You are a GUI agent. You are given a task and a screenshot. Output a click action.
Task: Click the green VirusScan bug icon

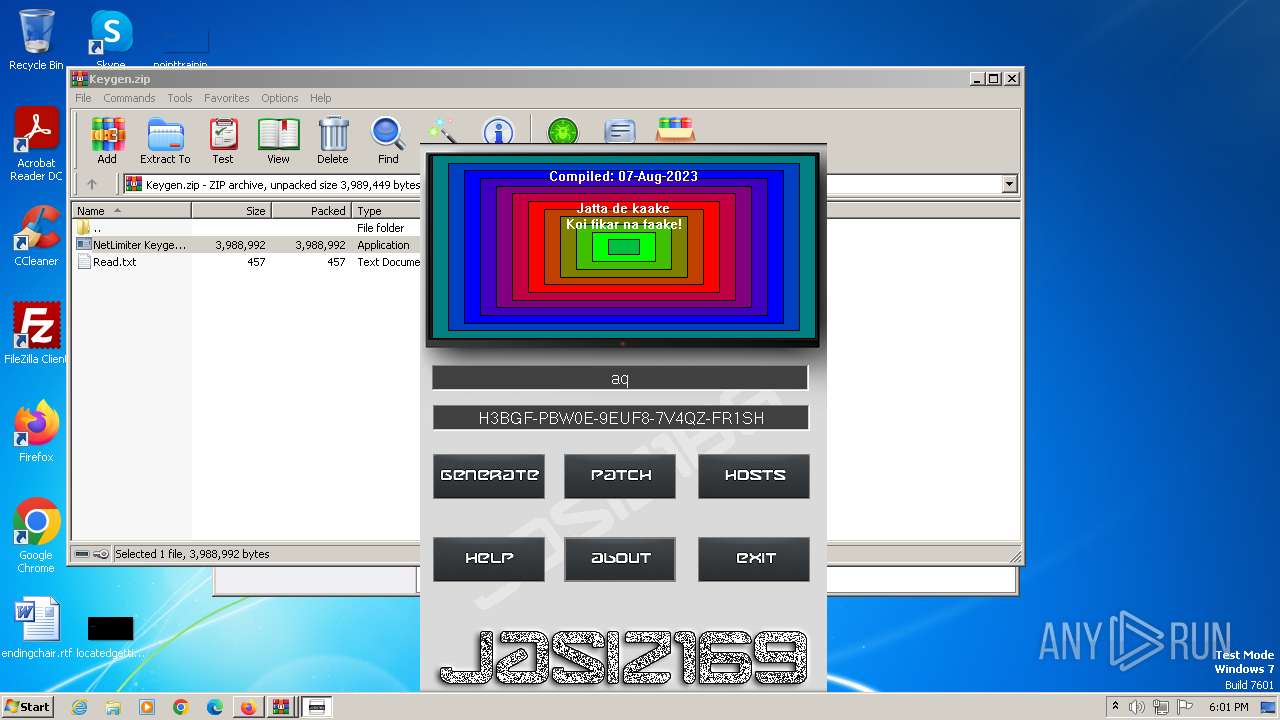coord(563,132)
